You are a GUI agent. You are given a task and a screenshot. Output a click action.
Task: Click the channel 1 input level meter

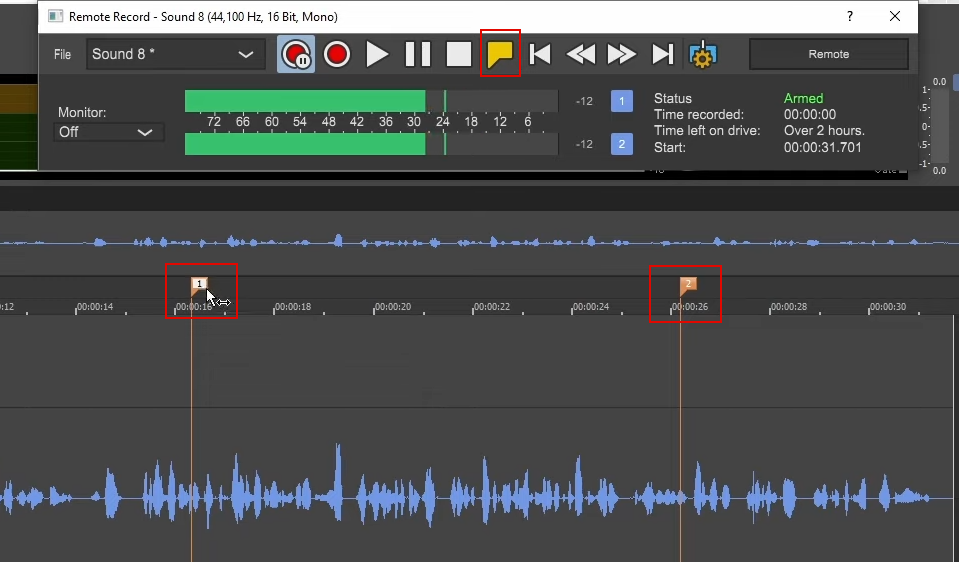[371, 101]
